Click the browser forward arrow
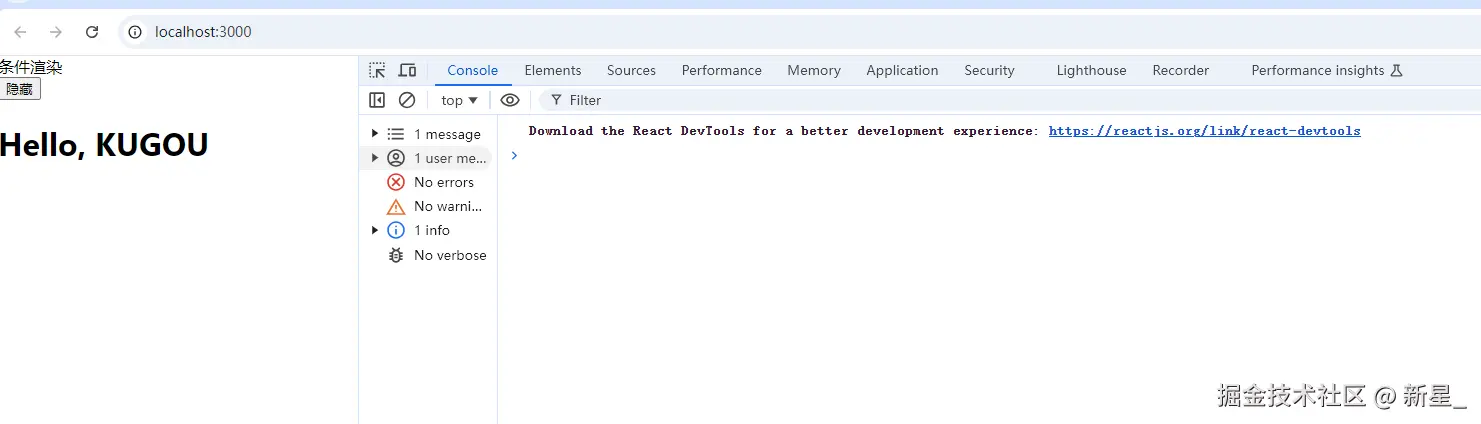The height and width of the screenshot is (424, 1481). pos(56,32)
